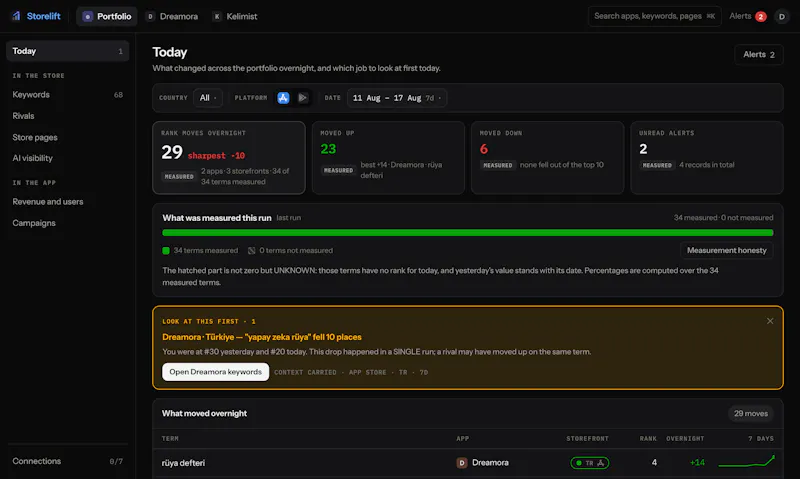Click the Measurement honesty button
800x479 pixels.
point(727,250)
